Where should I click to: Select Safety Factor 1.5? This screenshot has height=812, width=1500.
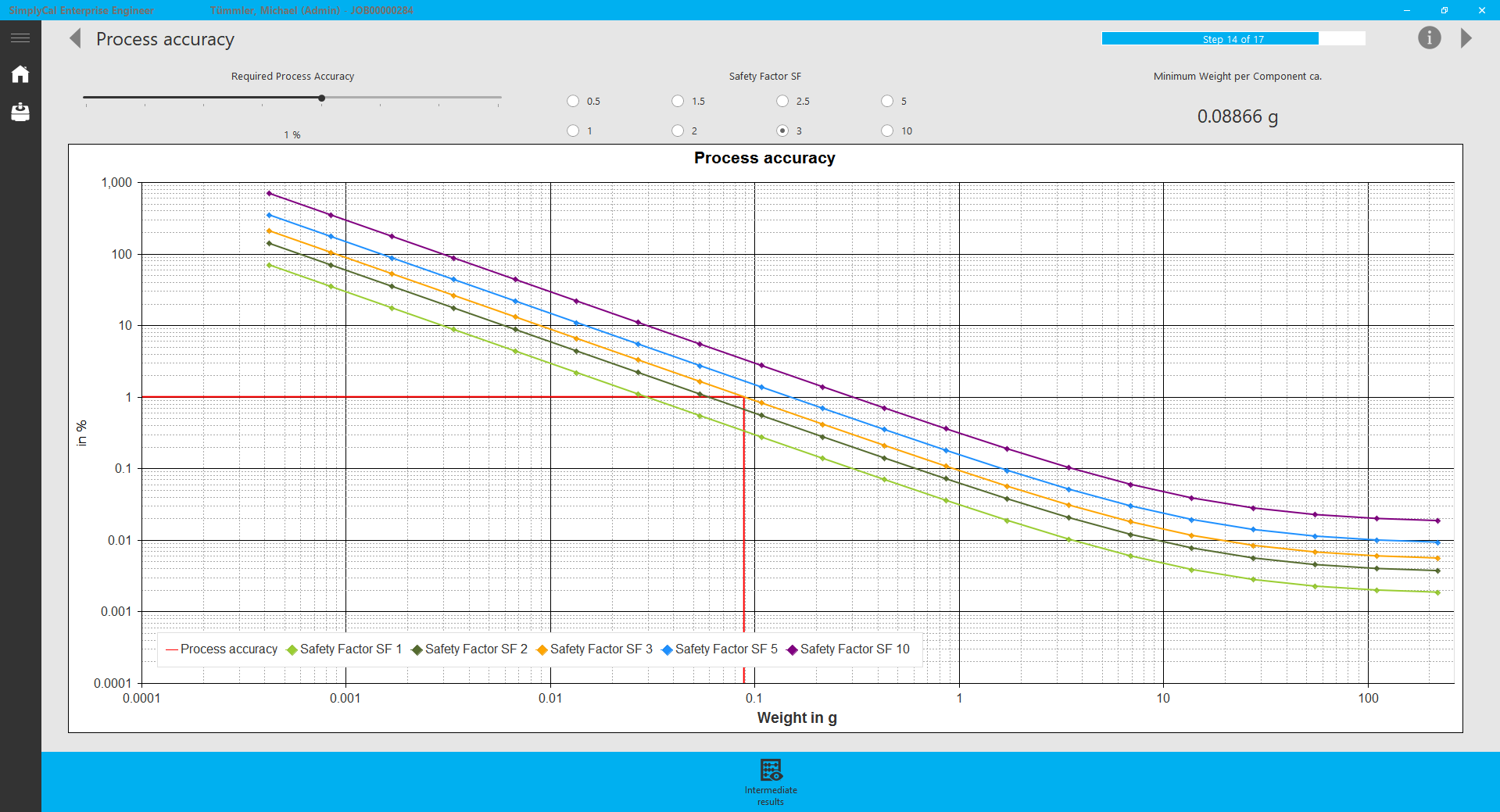pos(678,101)
